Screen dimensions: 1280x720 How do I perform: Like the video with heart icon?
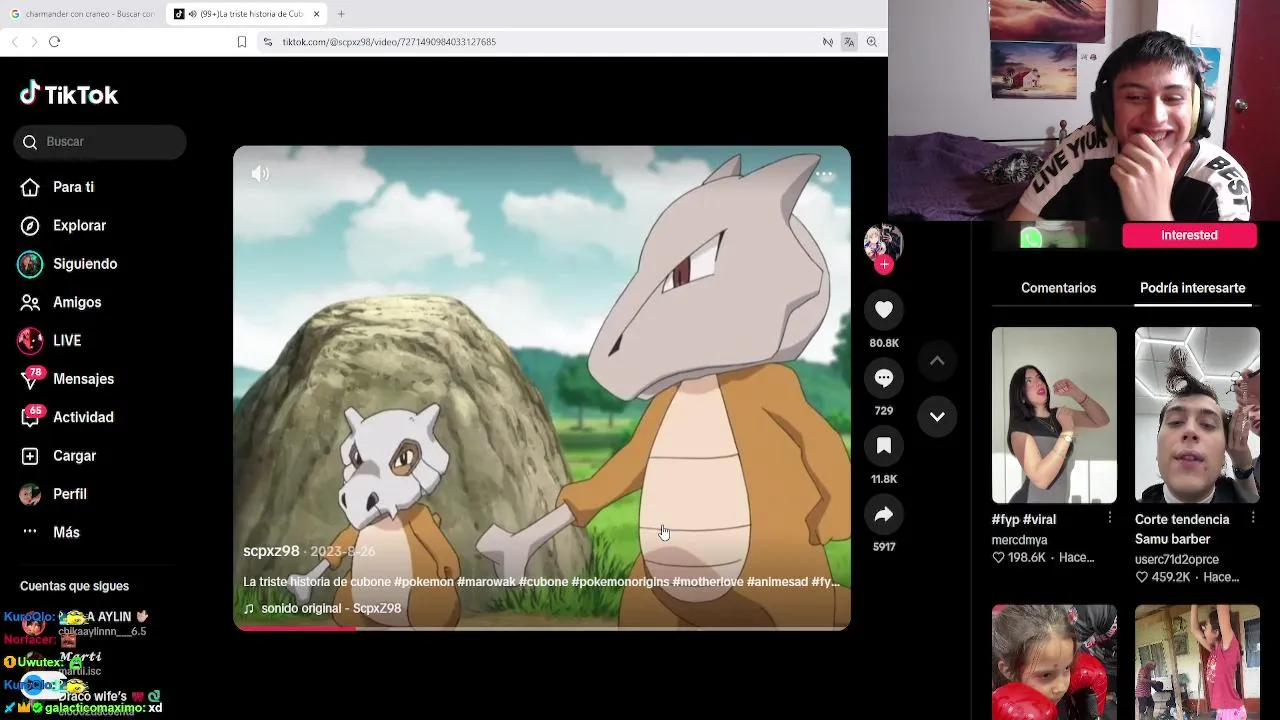pos(884,310)
